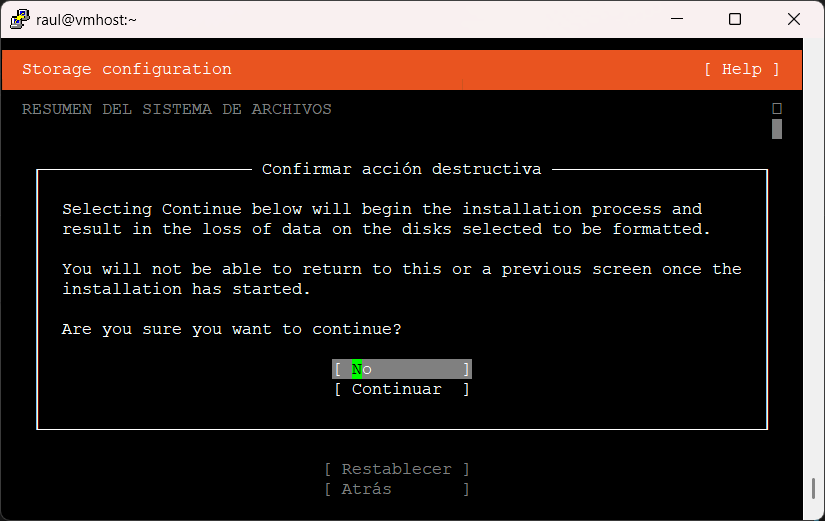Click the terminal window's vertical scrollbar thumb
The image size is (825, 521).
point(813,489)
